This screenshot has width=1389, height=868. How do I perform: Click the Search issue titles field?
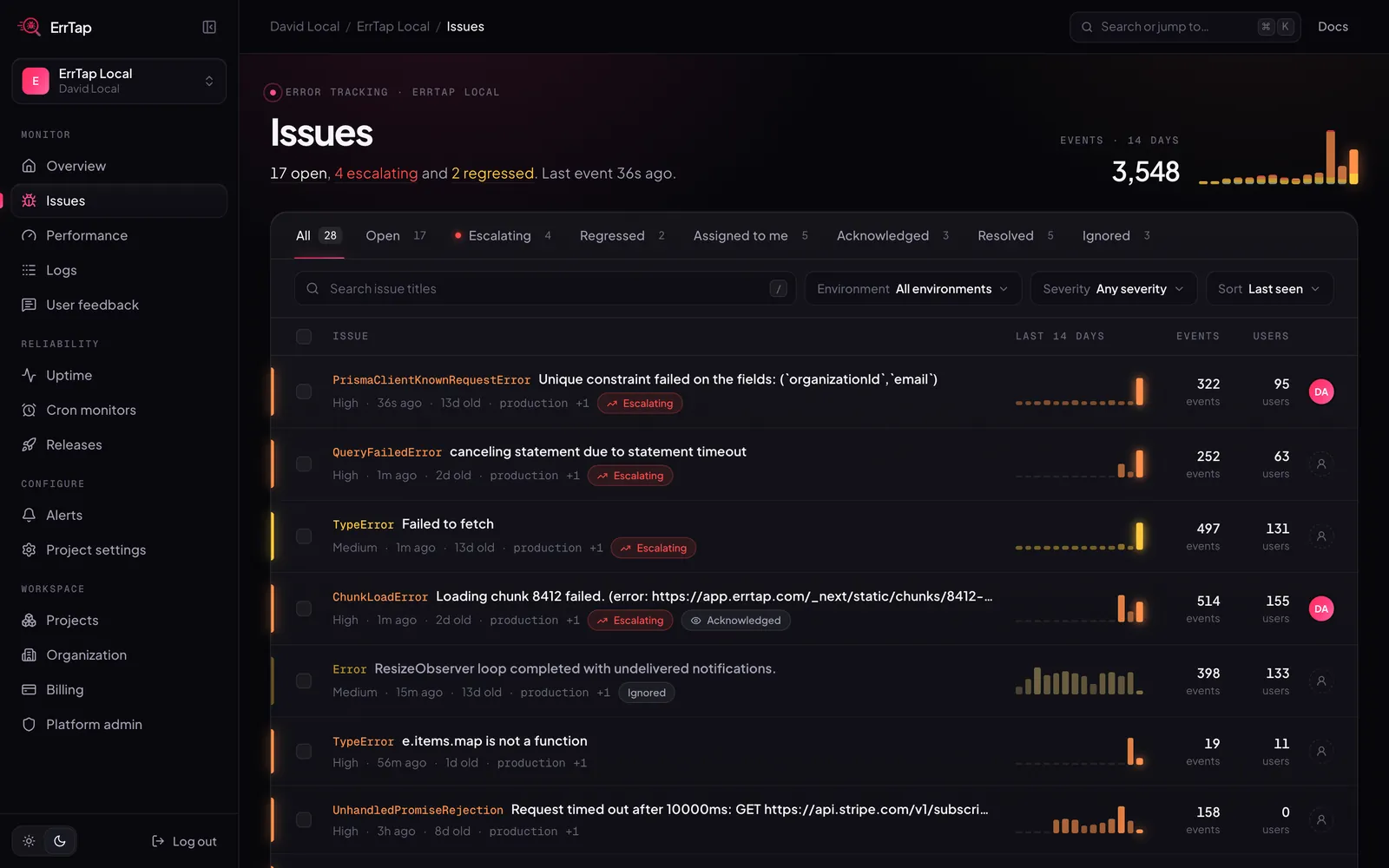[x=545, y=288]
